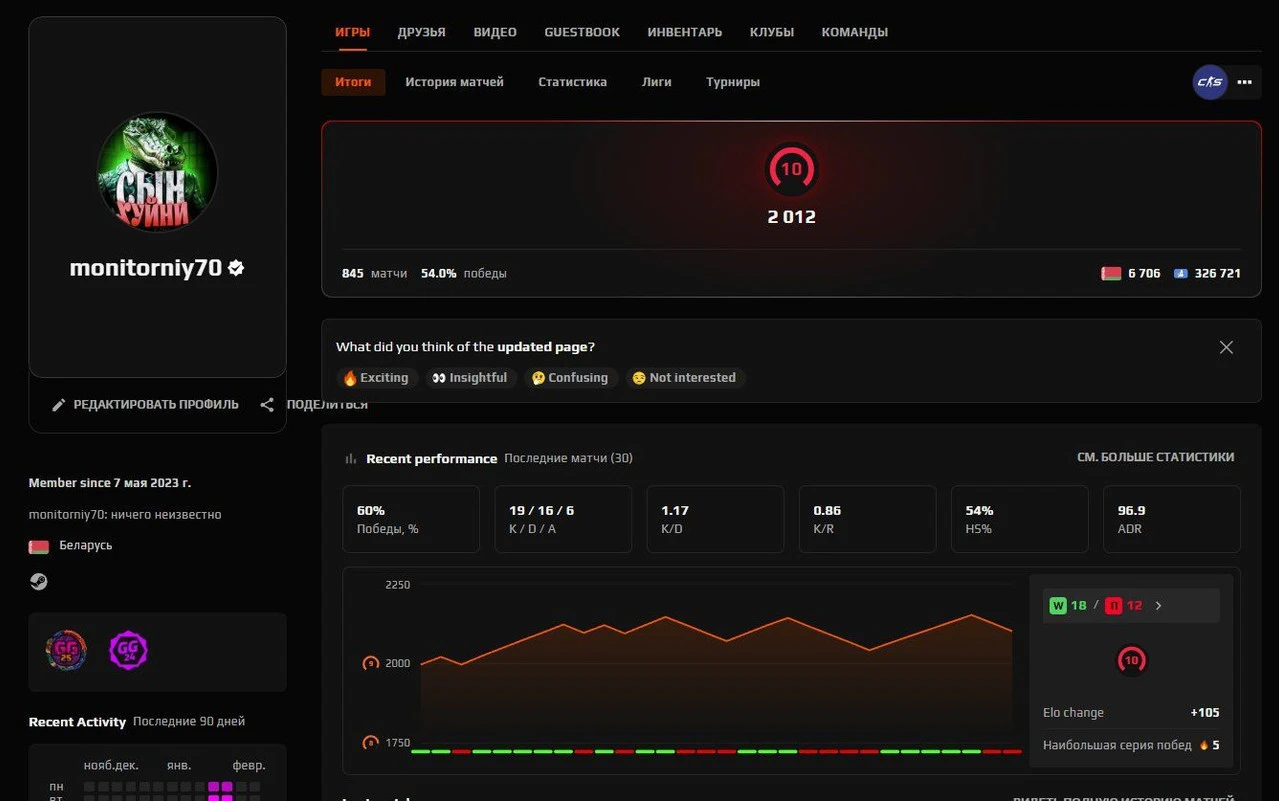Click the purple GG 24 badge
The height and width of the screenshot is (801, 1279).
[128, 651]
